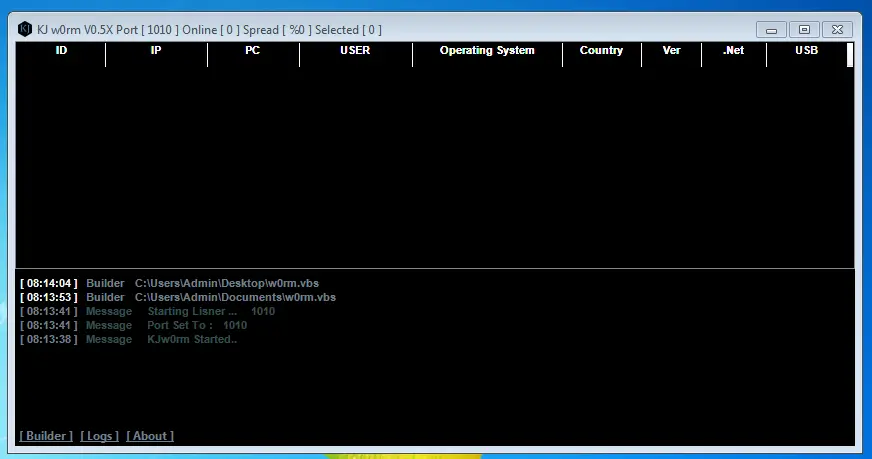Click the KJ w0rm title bar icon
872x459 pixels.
25,29
